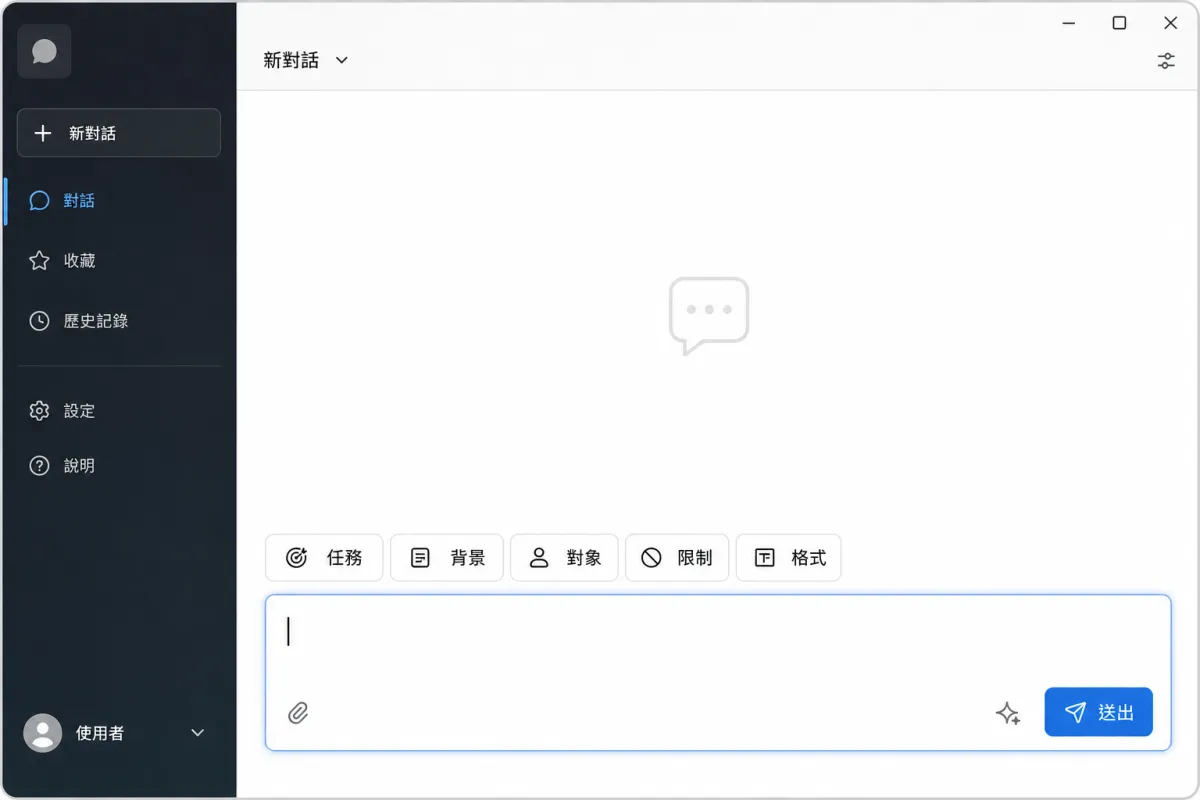
Task: Insert the 對象 audience prompt chip
Action: (x=564, y=558)
